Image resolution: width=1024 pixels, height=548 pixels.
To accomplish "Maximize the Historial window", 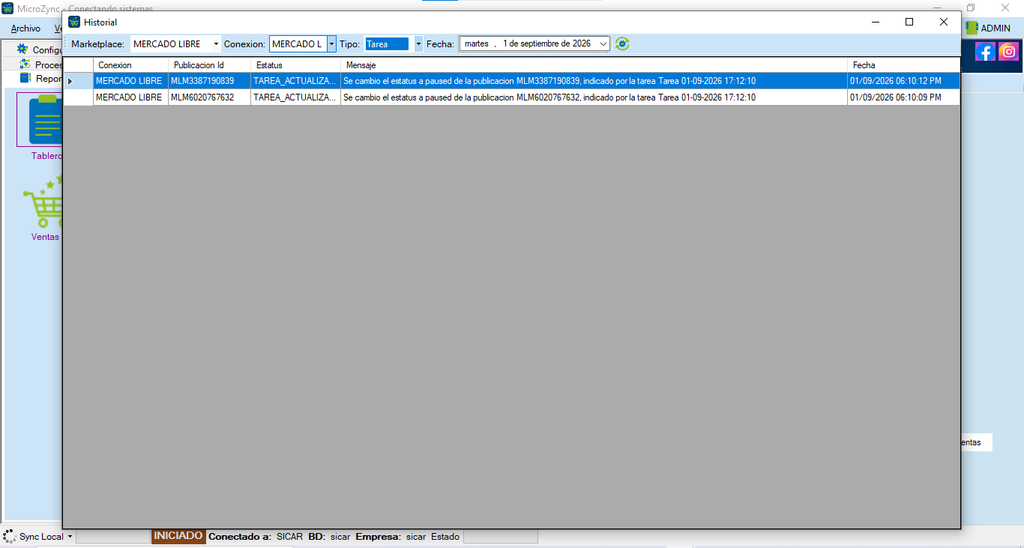I will (x=909, y=22).
